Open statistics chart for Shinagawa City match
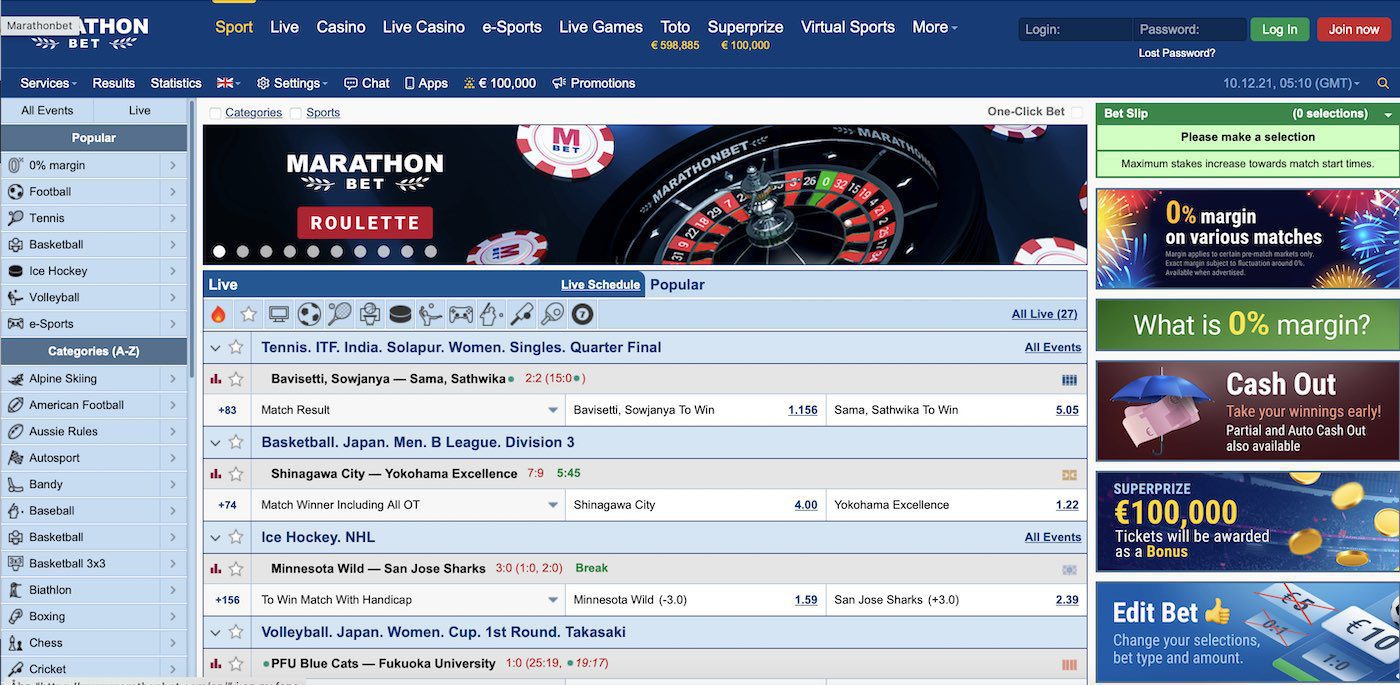 [215, 474]
